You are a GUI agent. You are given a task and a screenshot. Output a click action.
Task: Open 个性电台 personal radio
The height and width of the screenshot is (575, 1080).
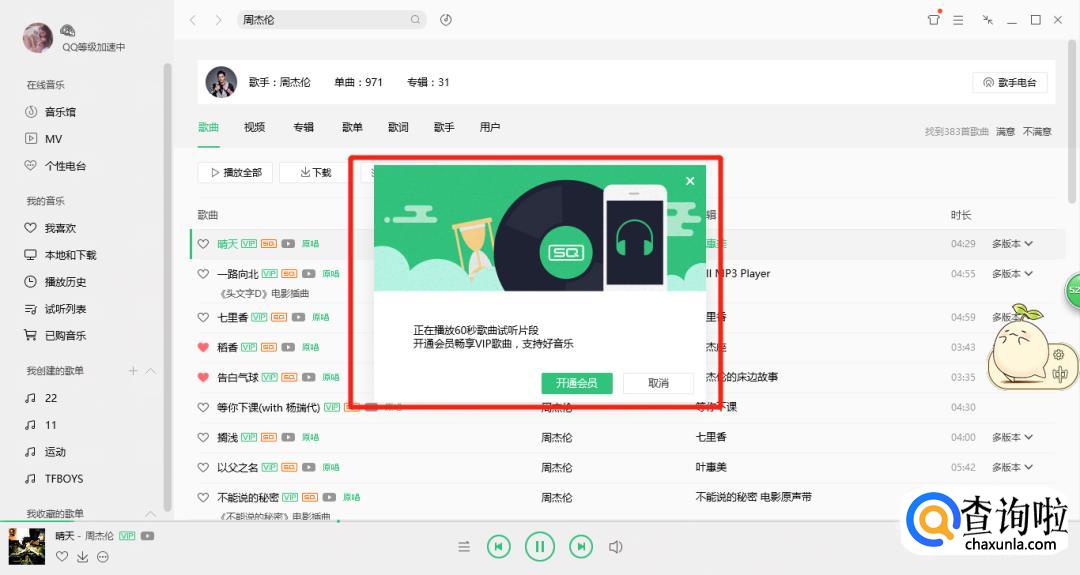pyautogui.click(x=55, y=166)
